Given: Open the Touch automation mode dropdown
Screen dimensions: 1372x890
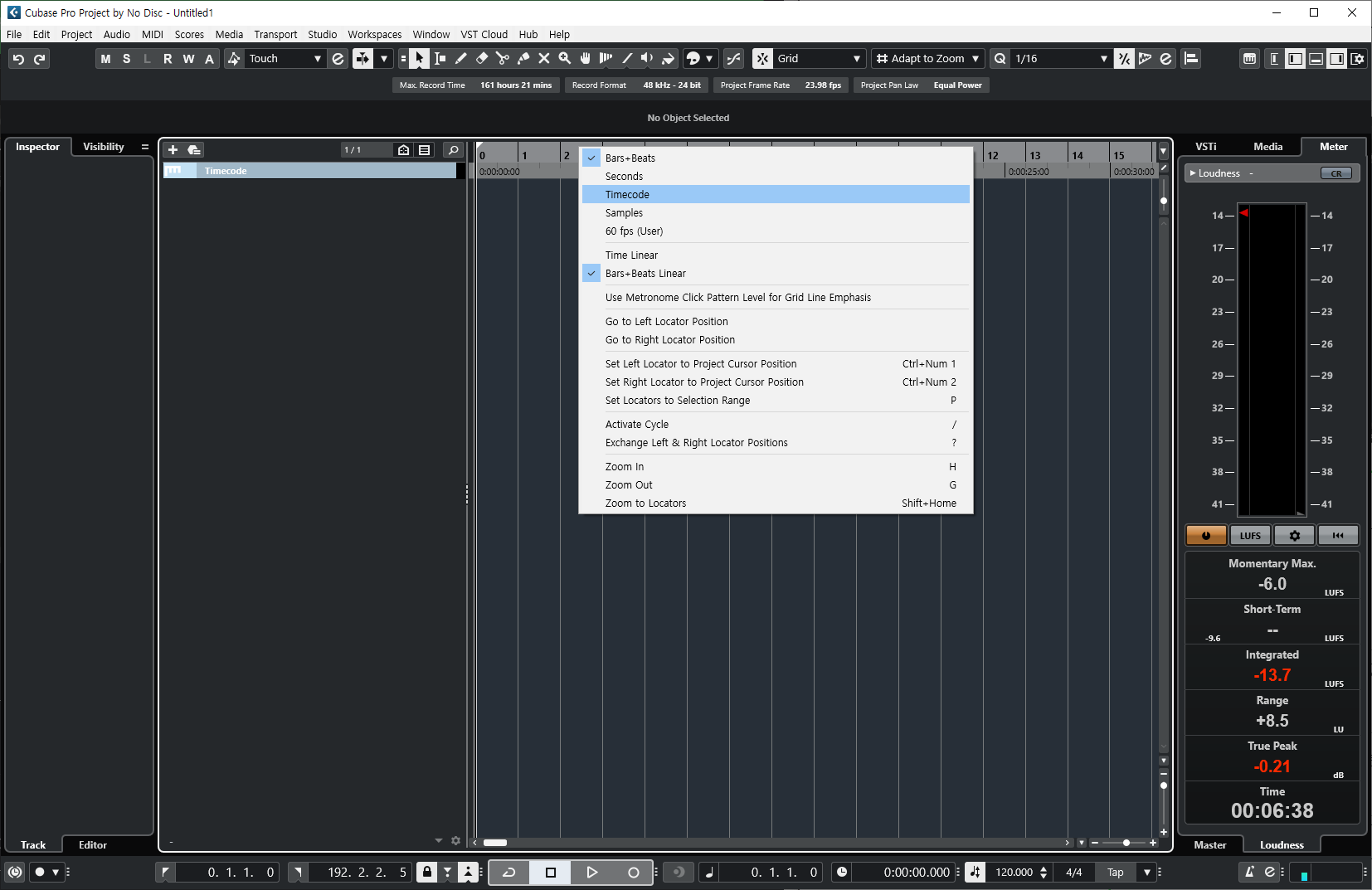Looking at the screenshot, I should pyautogui.click(x=285, y=59).
